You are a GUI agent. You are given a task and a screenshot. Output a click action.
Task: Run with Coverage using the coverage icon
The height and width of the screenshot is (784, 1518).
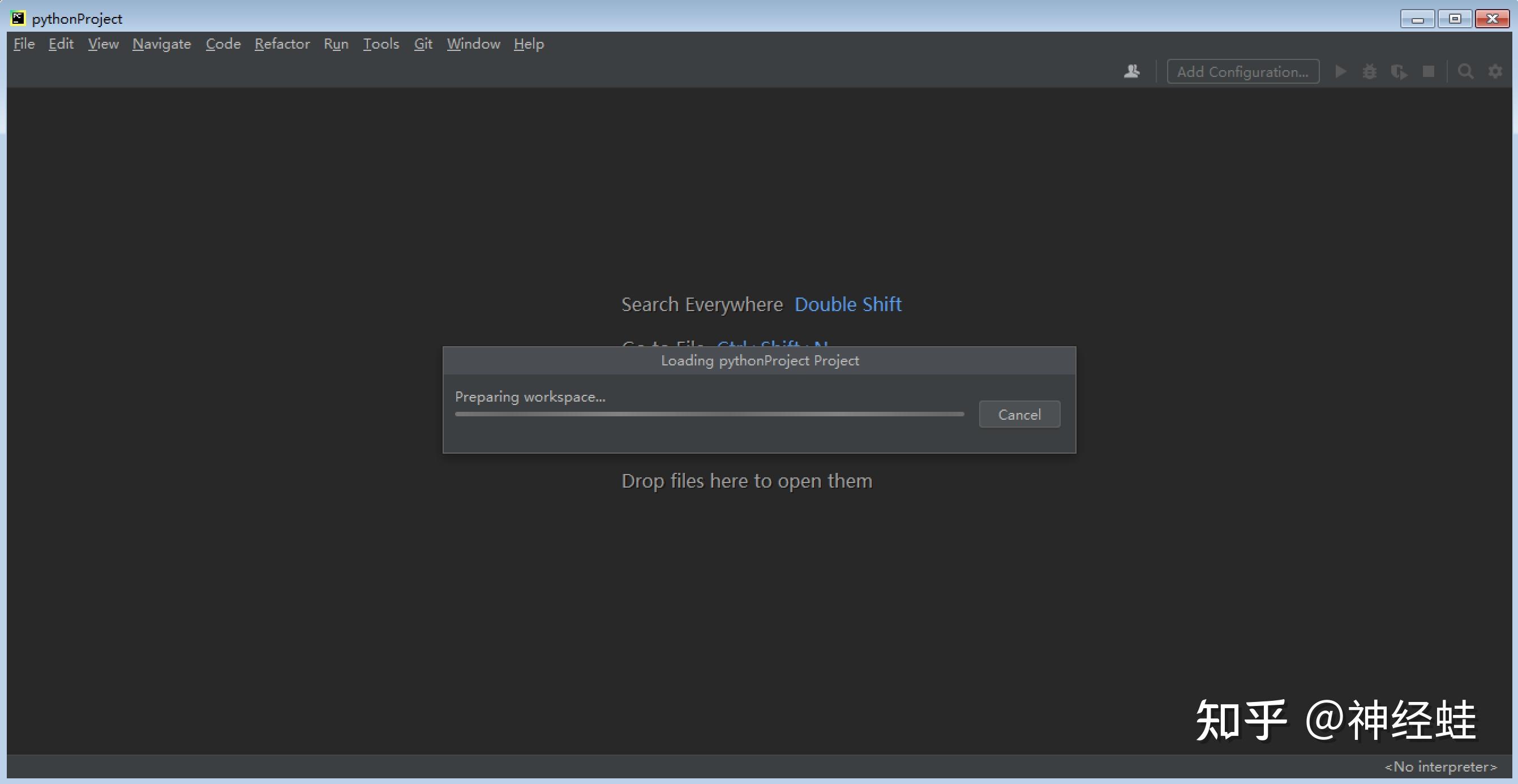pyautogui.click(x=1400, y=71)
